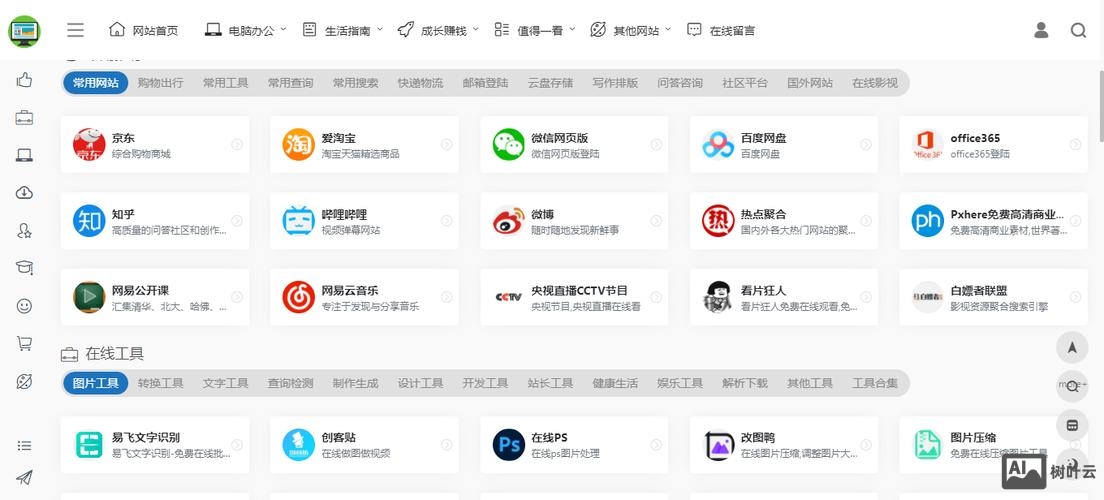The width and height of the screenshot is (1104, 500).
Task: Switch to the 快递物流 tab
Action: (x=420, y=82)
